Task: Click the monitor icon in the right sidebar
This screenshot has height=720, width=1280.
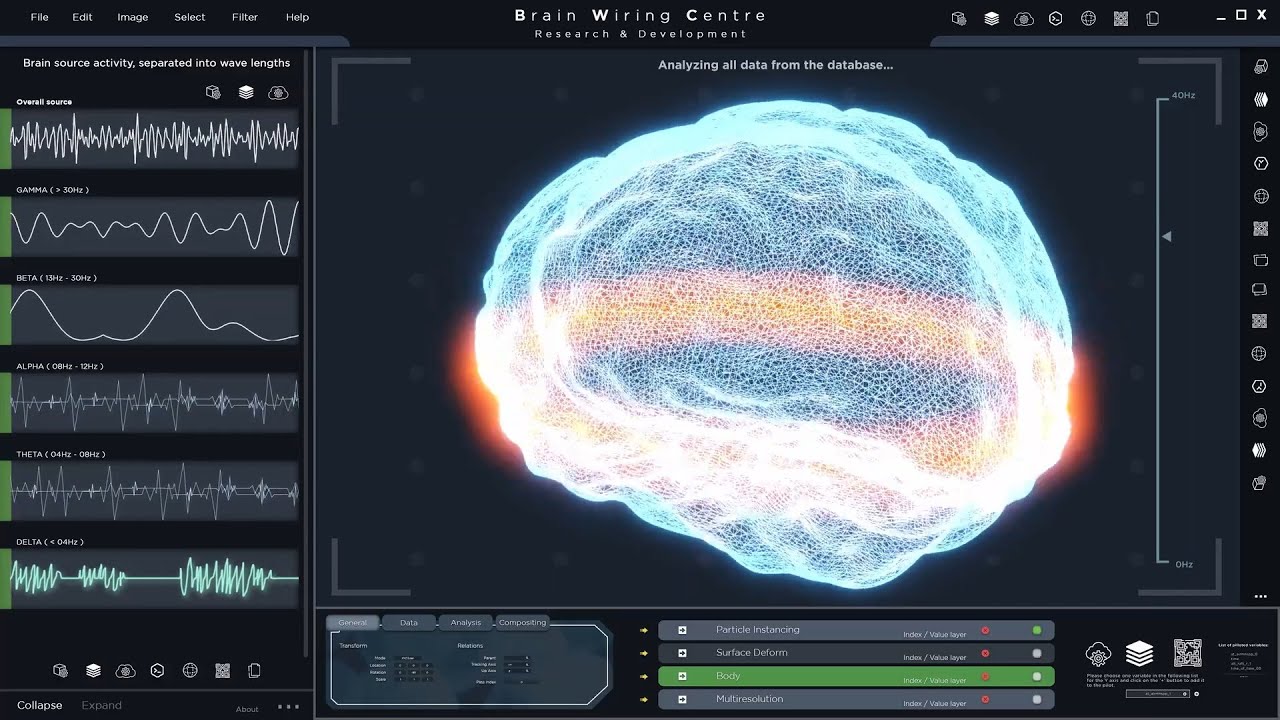Action: [x=1260, y=290]
